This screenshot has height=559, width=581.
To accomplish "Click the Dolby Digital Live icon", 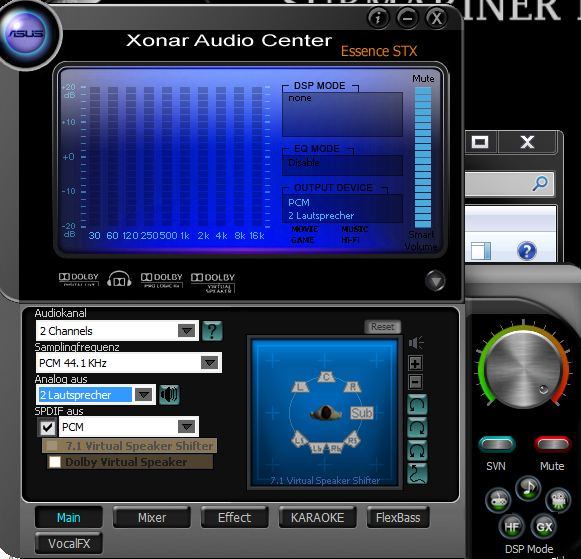I will click(x=79, y=279).
